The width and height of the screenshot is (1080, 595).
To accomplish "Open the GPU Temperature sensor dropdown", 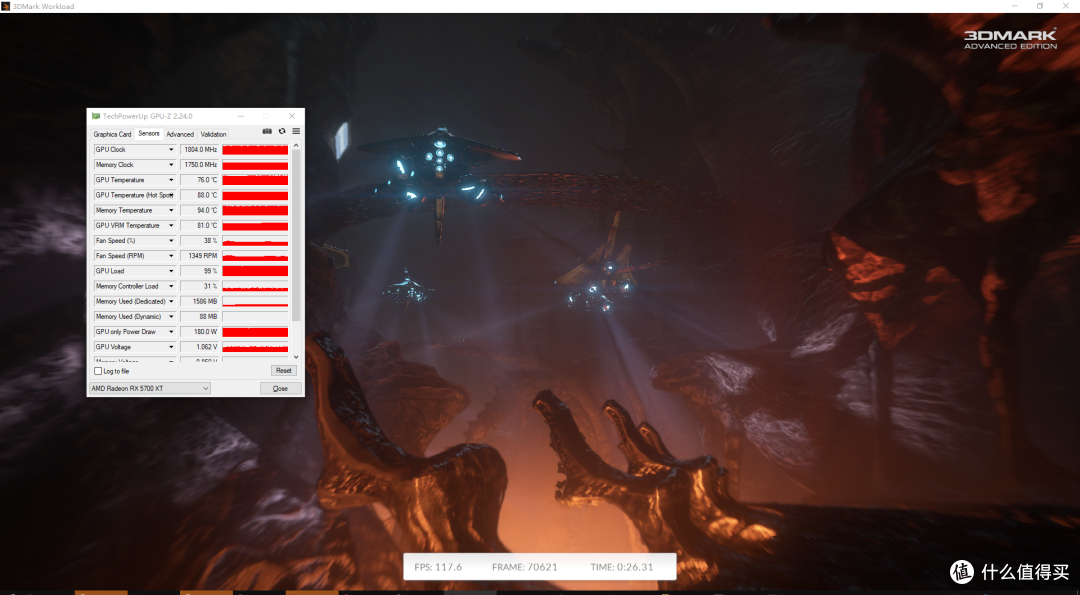I will point(171,180).
